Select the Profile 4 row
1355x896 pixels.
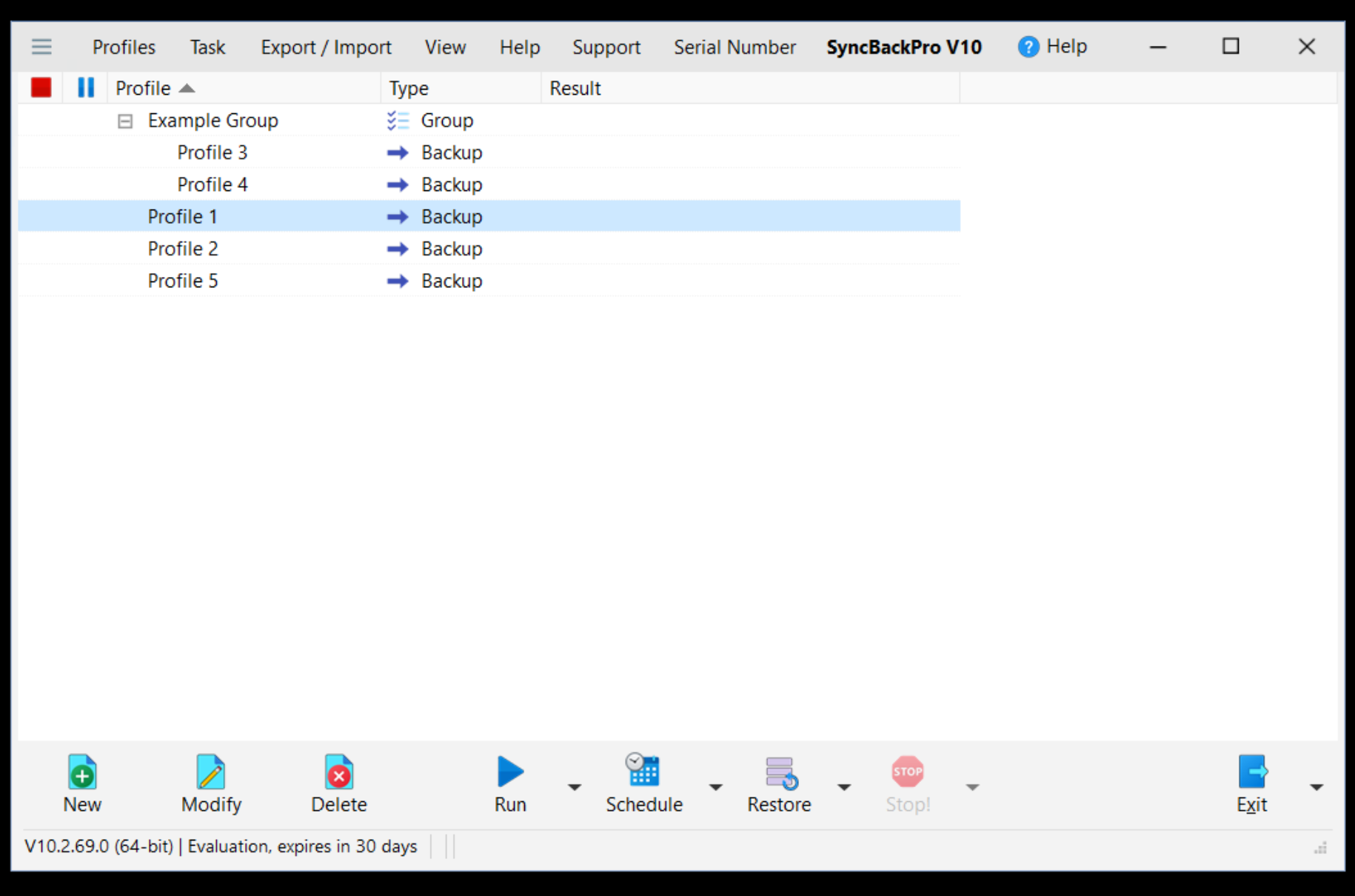coord(489,184)
